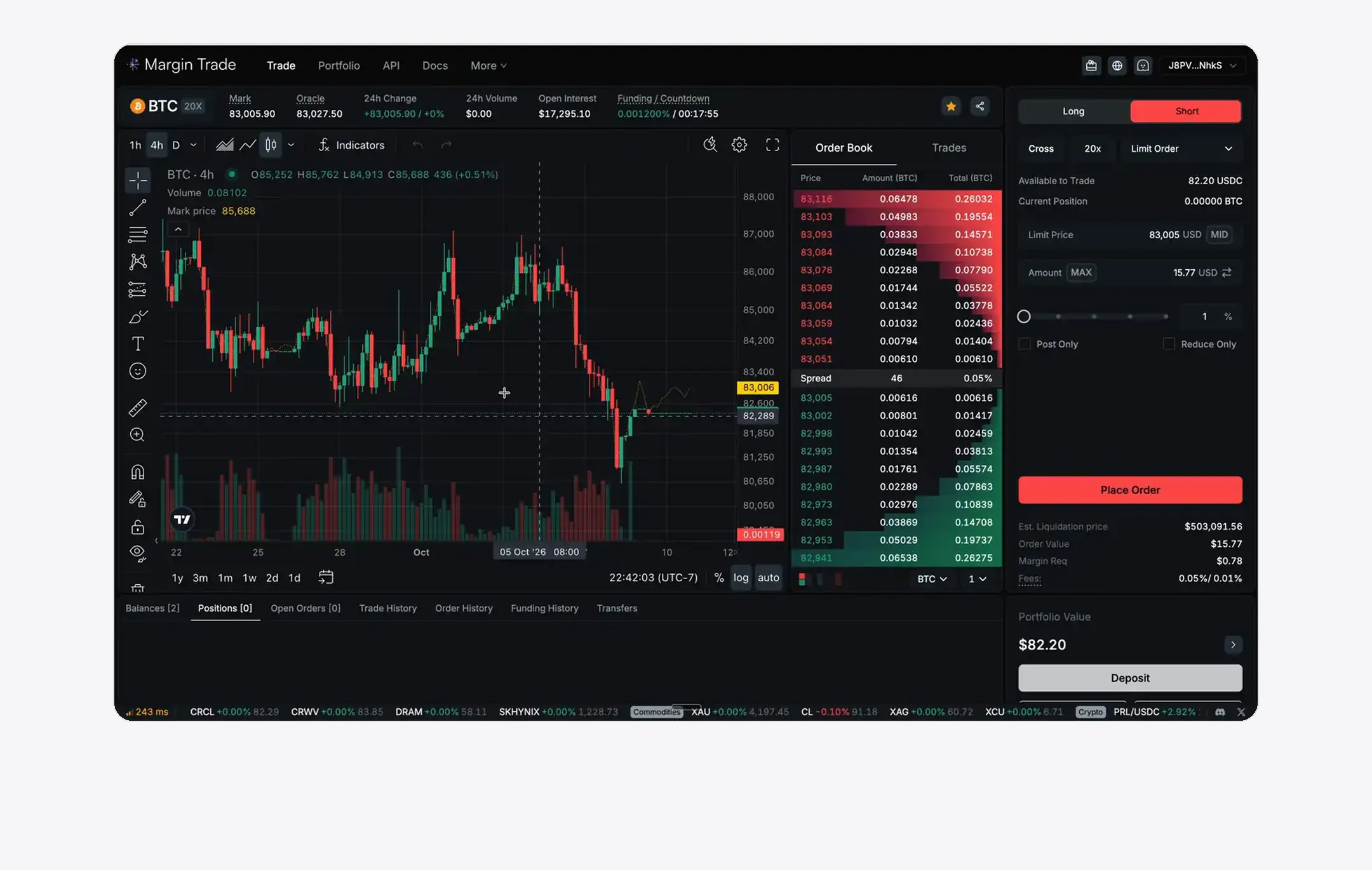Select the Short side toggle
The width and height of the screenshot is (1372, 870).
pos(1186,111)
